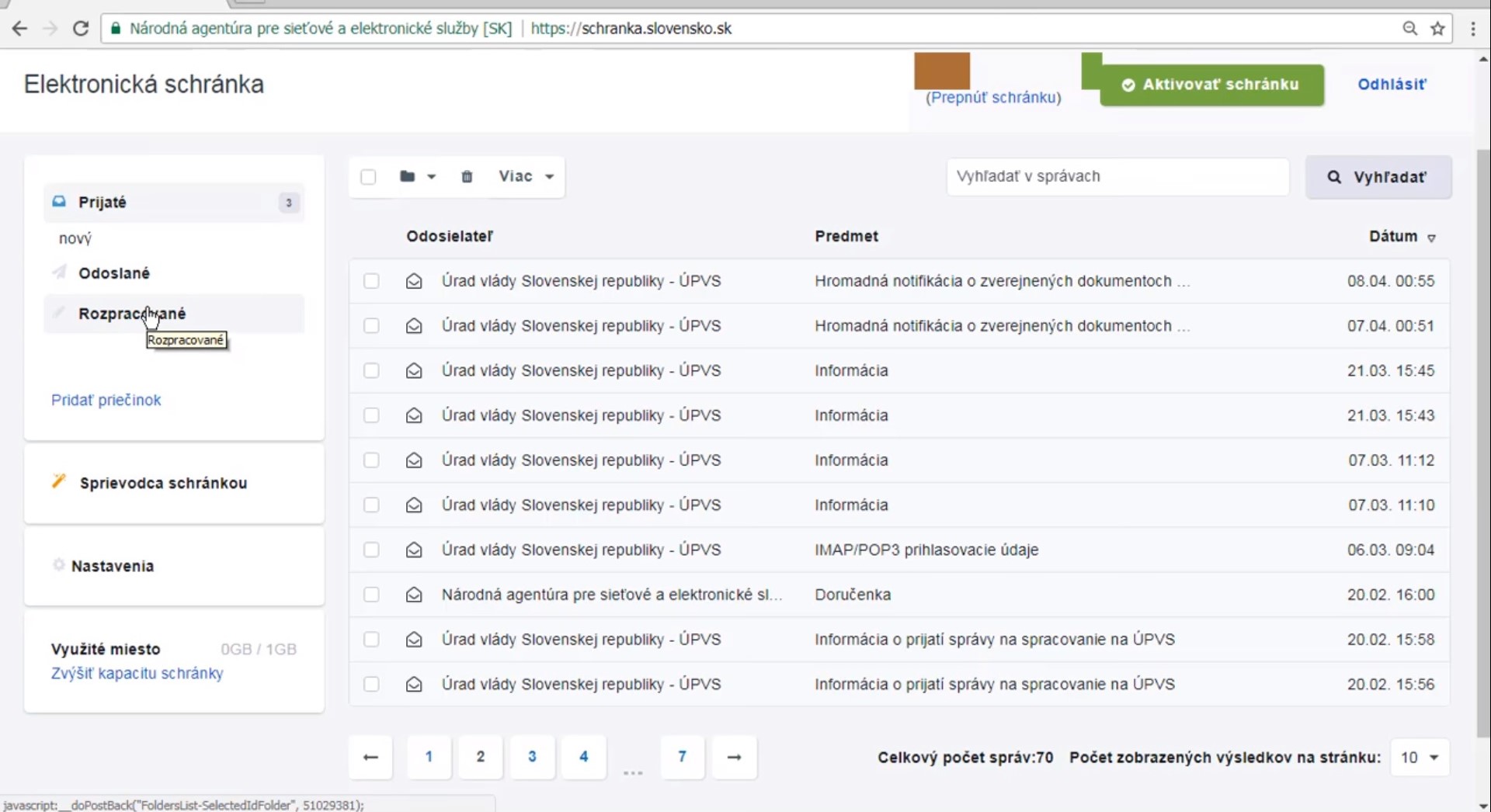The width and height of the screenshot is (1491, 812).
Task: Click the envelope icon of the 20.02. 15:56 message
Action: [414, 685]
